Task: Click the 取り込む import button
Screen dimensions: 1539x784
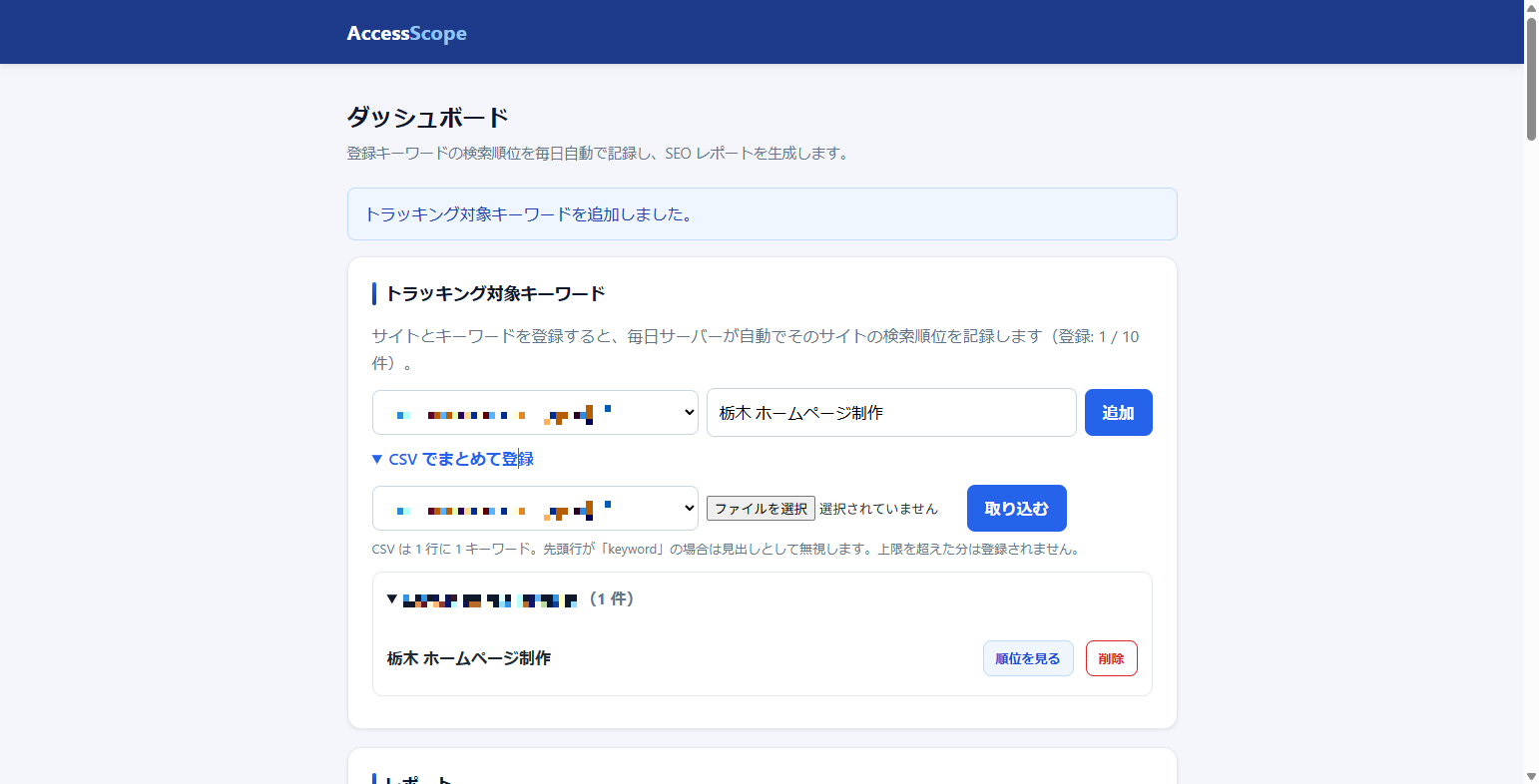Action: pos(1016,508)
